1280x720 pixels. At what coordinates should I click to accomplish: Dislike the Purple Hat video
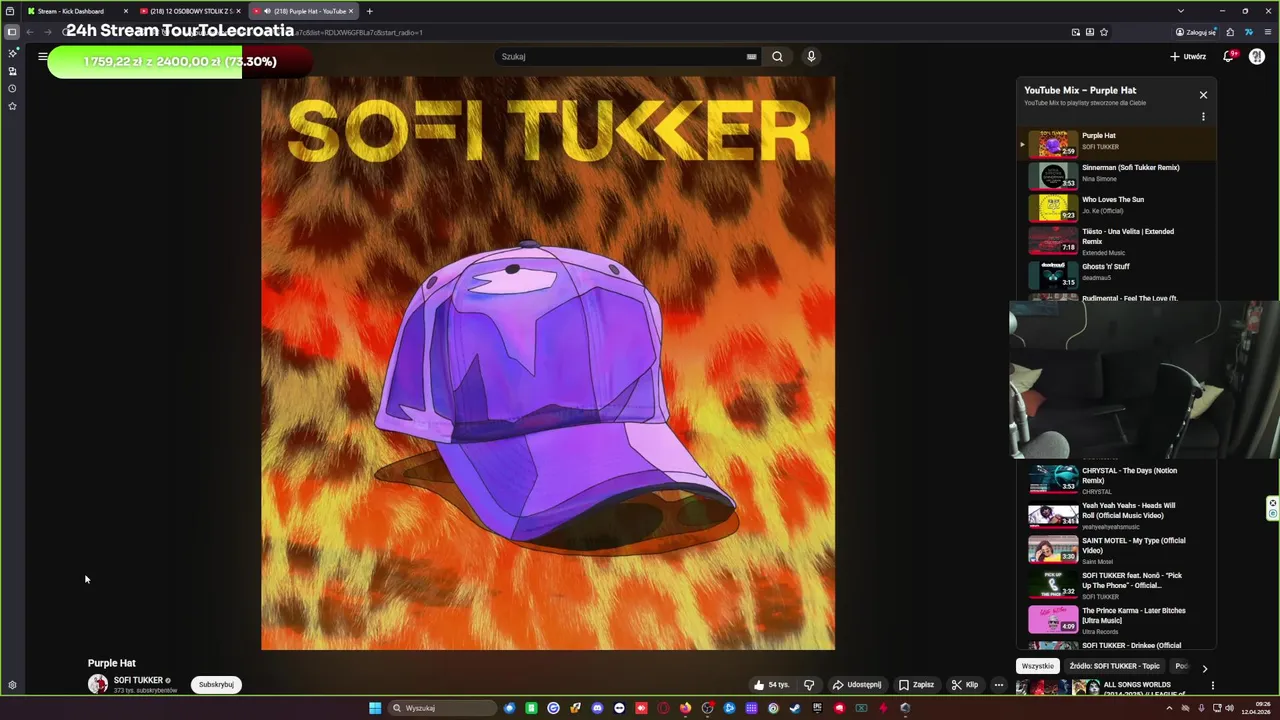809,685
